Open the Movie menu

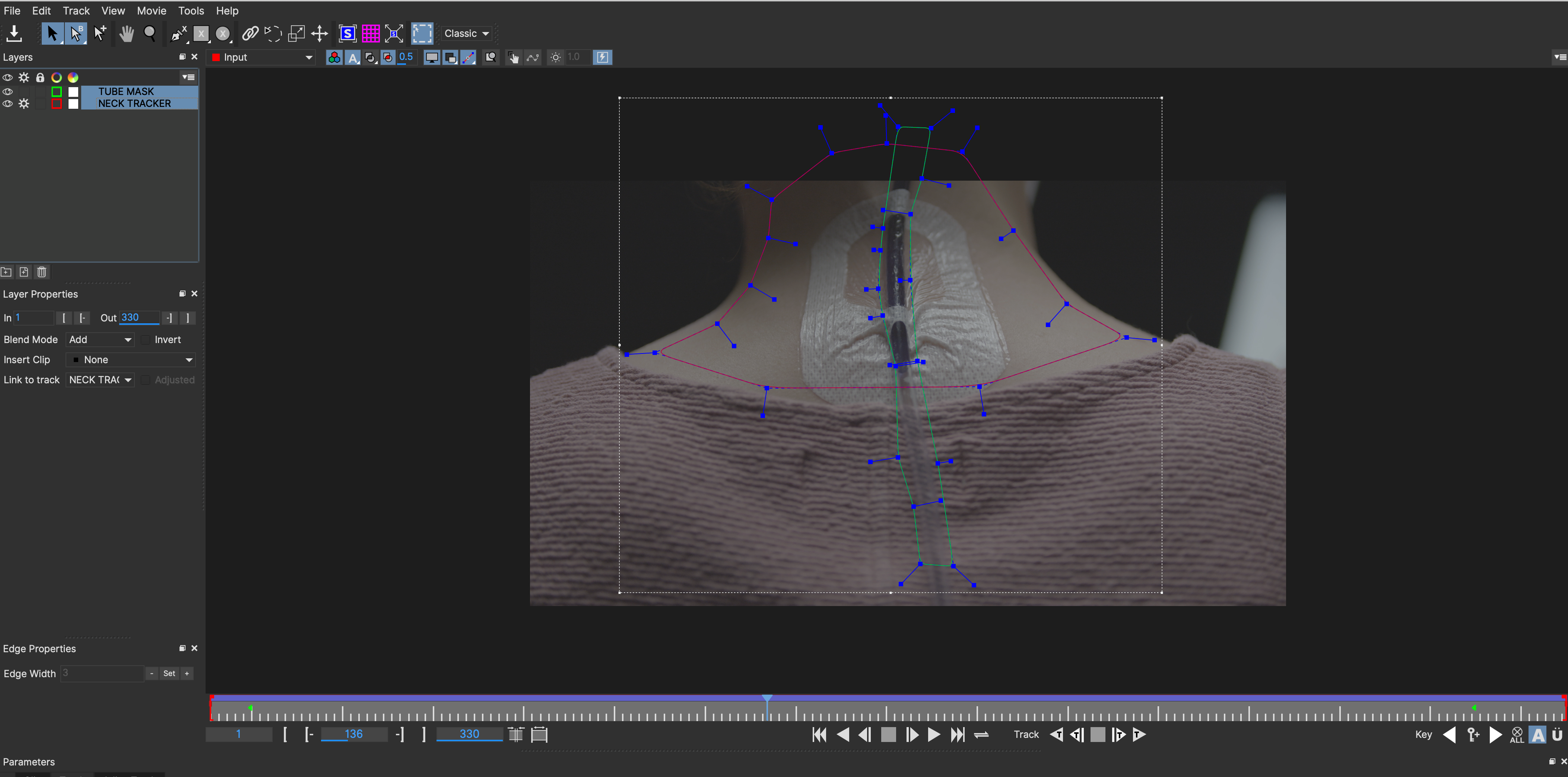pos(151,10)
